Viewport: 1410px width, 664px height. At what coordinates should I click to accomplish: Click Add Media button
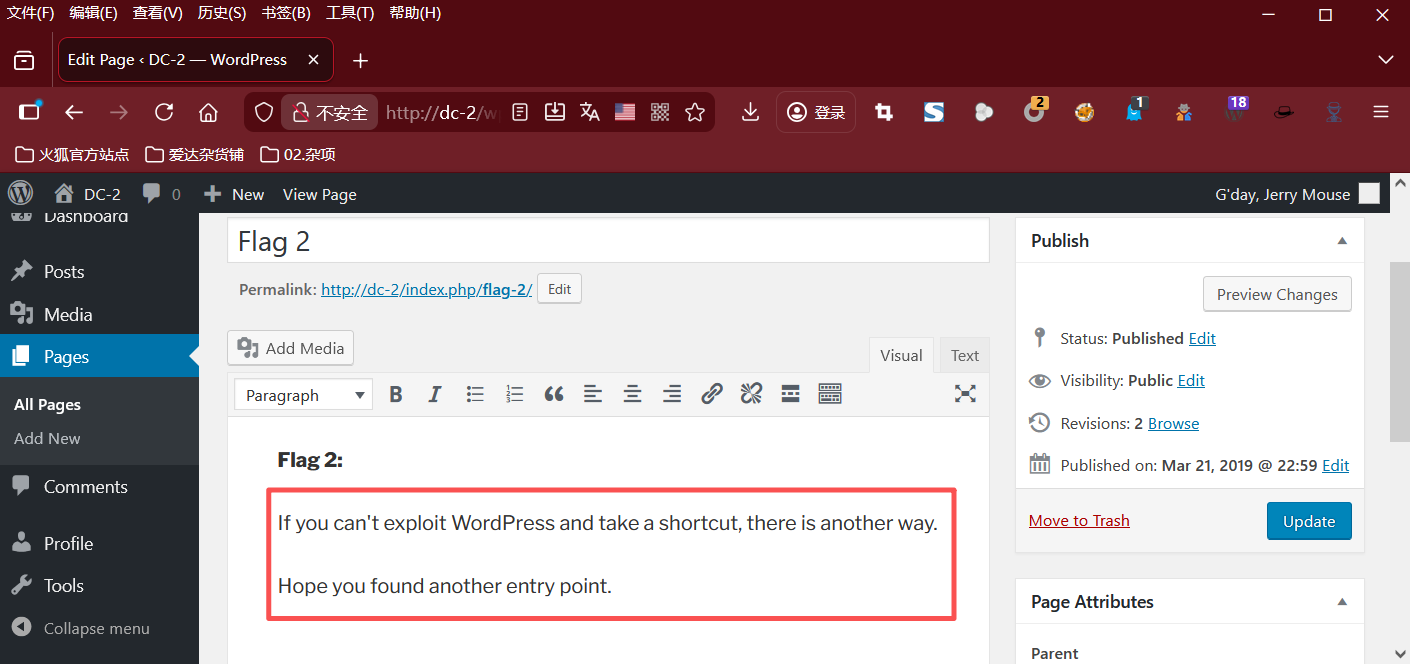pyautogui.click(x=290, y=348)
